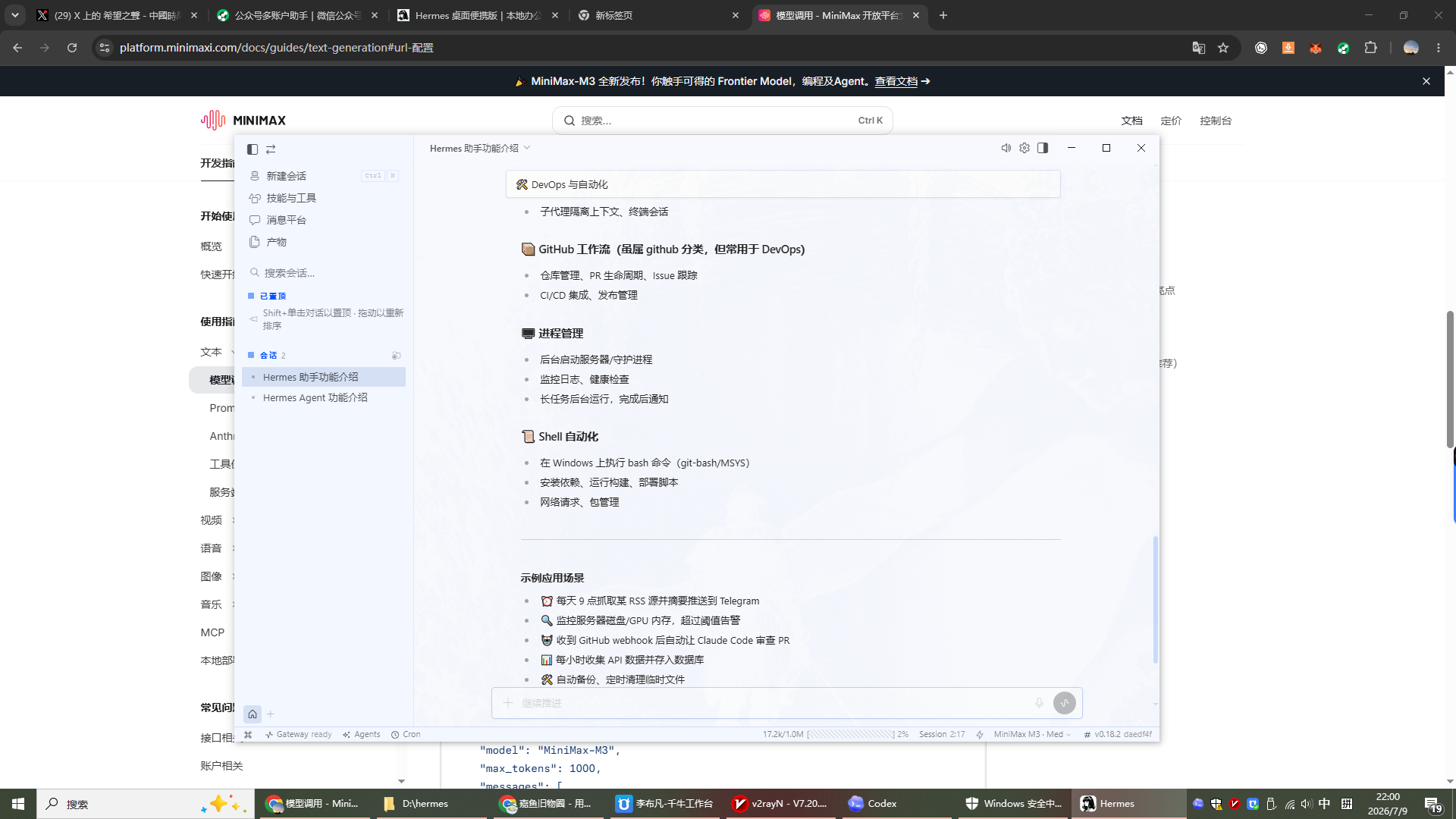
Task: Open 文档 in MiniMax top navigation
Action: [1131, 121]
